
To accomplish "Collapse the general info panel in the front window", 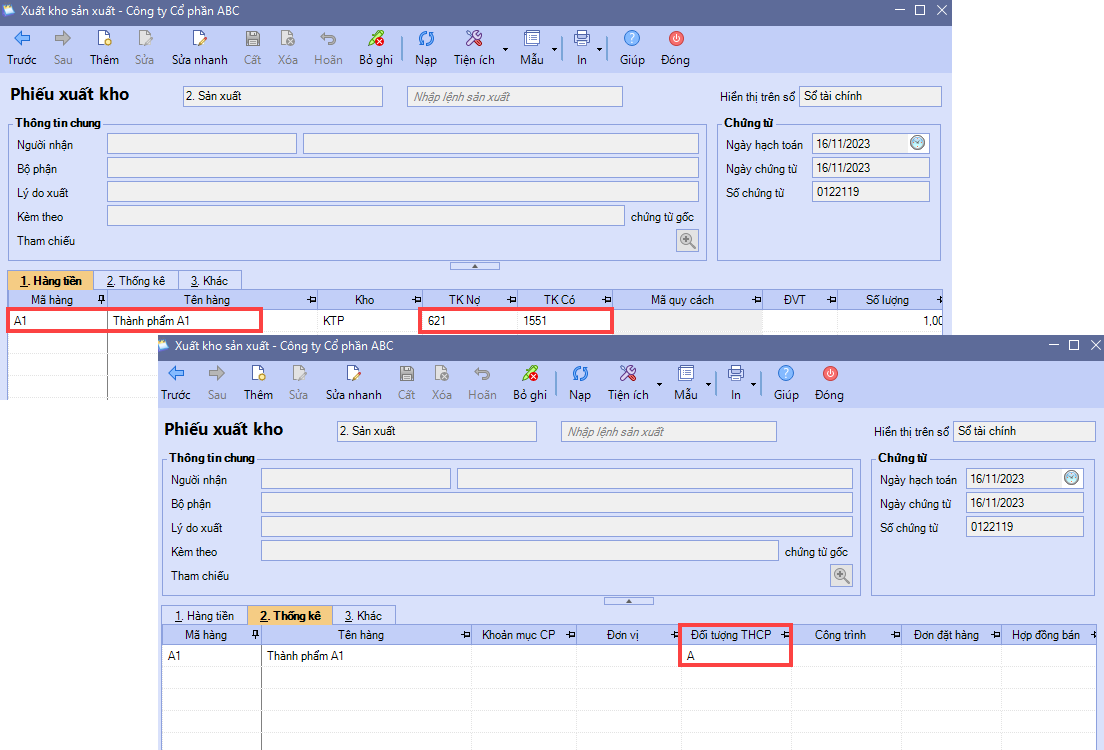I will click(x=628, y=601).
